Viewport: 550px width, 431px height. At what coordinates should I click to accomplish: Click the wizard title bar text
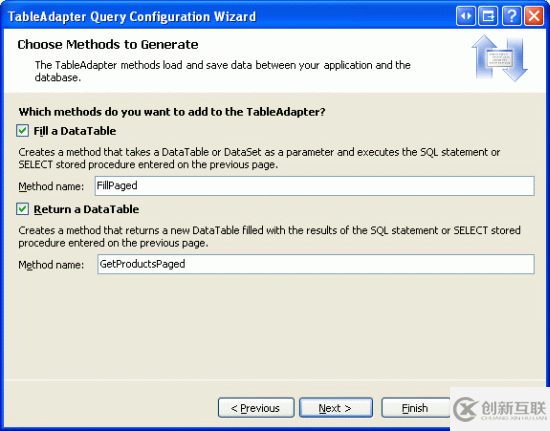tap(132, 17)
